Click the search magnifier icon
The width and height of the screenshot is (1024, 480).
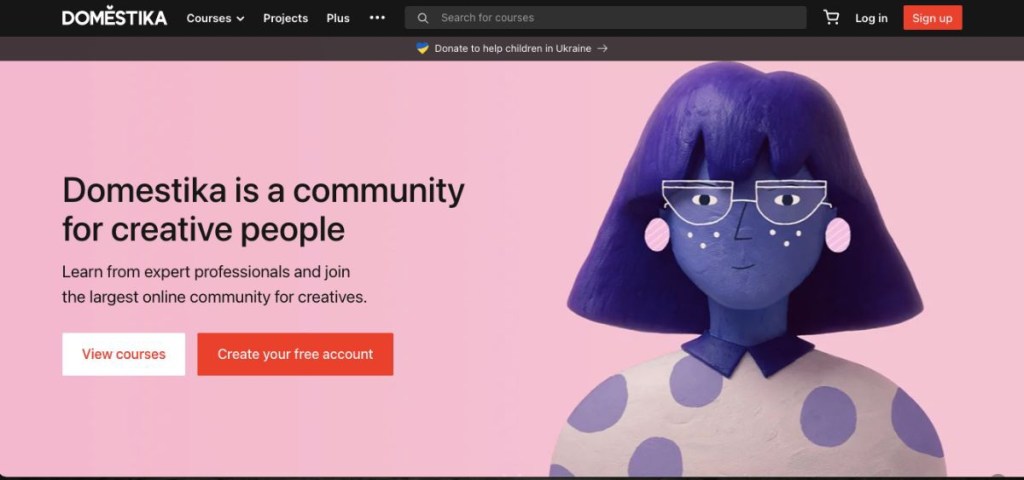click(x=423, y=18)
